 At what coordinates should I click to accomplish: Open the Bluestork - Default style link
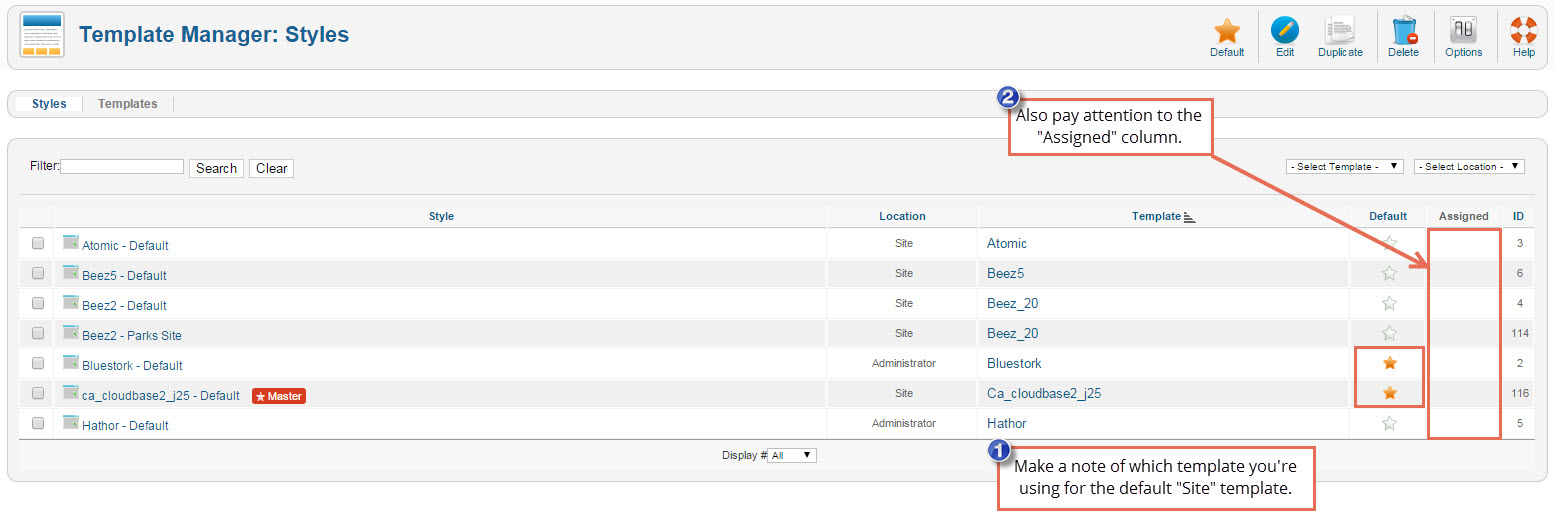132,365
